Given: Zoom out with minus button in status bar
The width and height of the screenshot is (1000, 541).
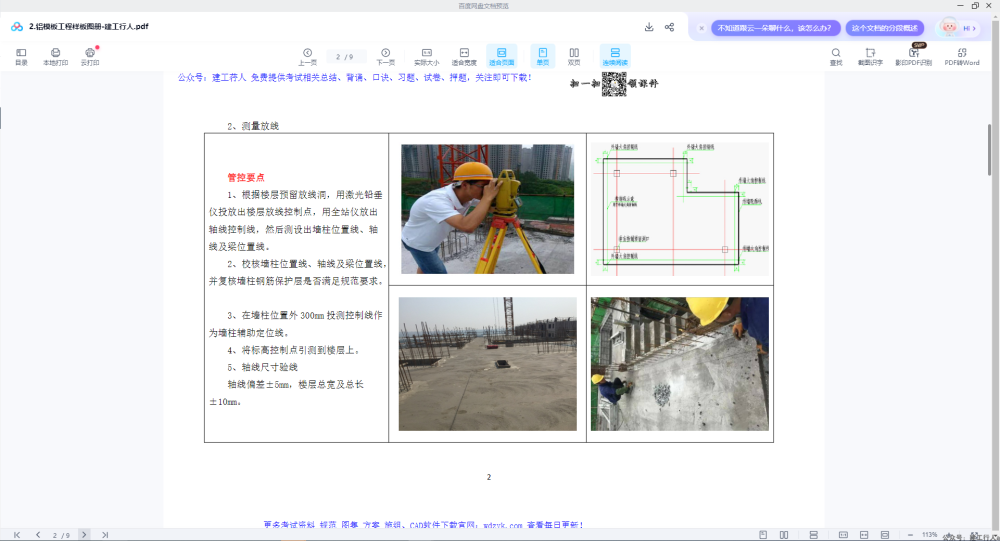Looking at the screenshot, I should point(910,535).
